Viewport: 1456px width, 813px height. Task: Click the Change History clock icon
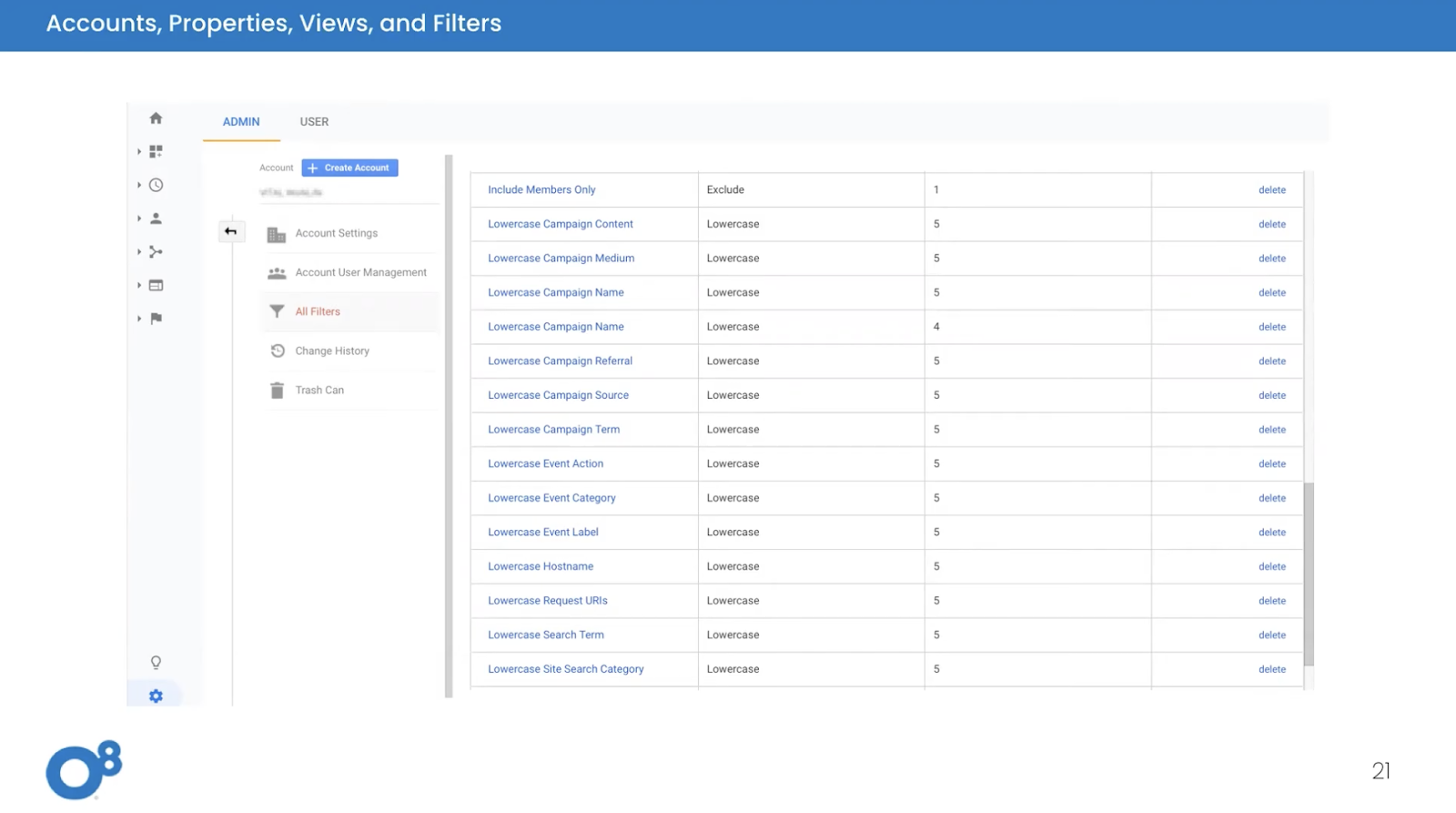[278, 351]
